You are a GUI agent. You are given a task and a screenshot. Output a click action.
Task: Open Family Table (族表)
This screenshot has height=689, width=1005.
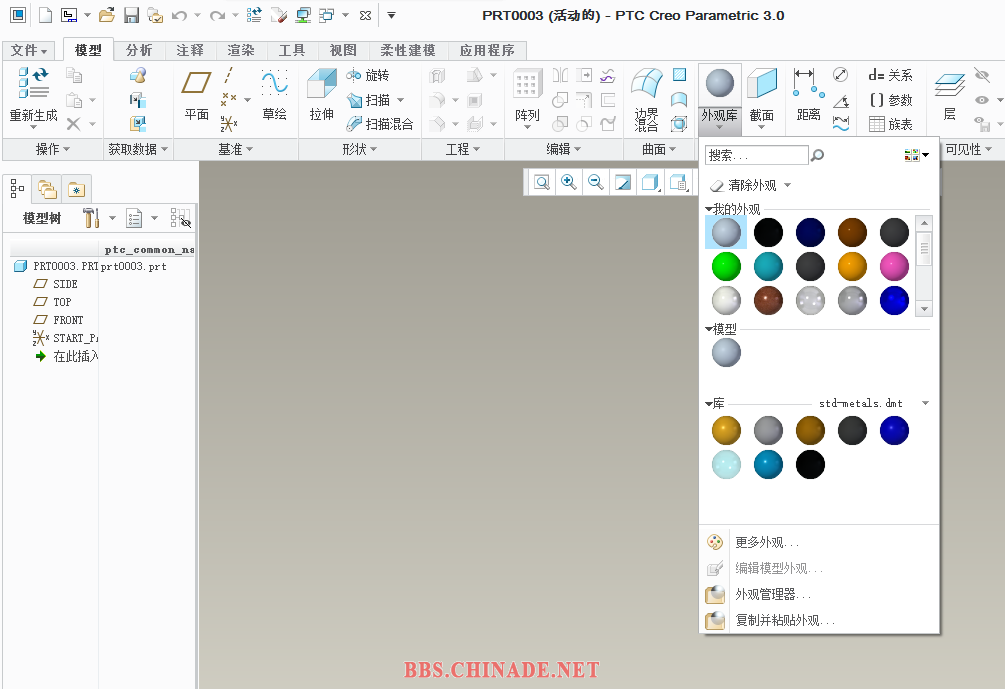890,124
